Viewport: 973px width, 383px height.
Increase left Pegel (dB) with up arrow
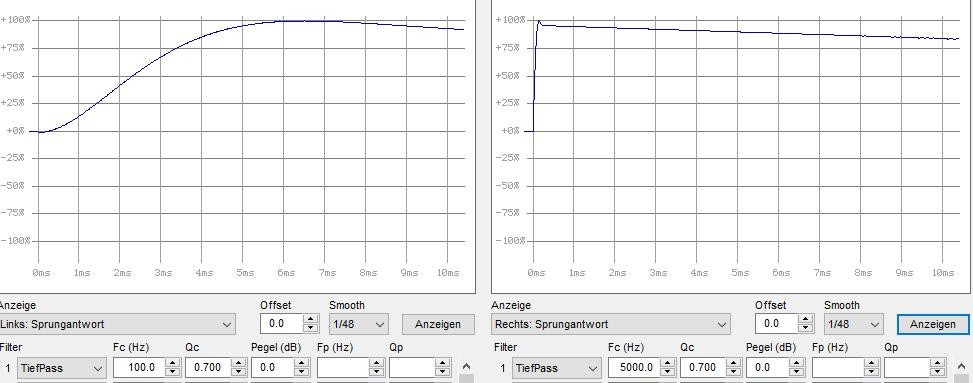tap(302, 363)
